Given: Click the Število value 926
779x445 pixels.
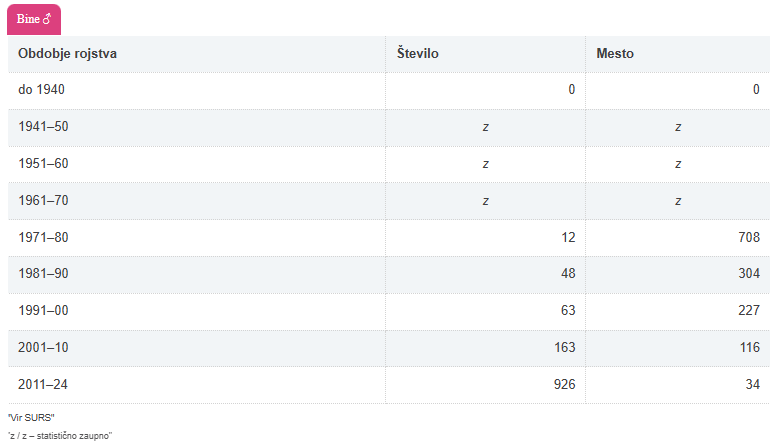Looking at the screenshot, I should 565,384.
